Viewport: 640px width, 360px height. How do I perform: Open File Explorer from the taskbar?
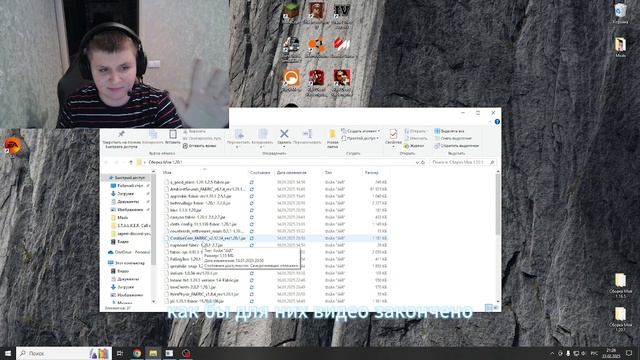153,353
